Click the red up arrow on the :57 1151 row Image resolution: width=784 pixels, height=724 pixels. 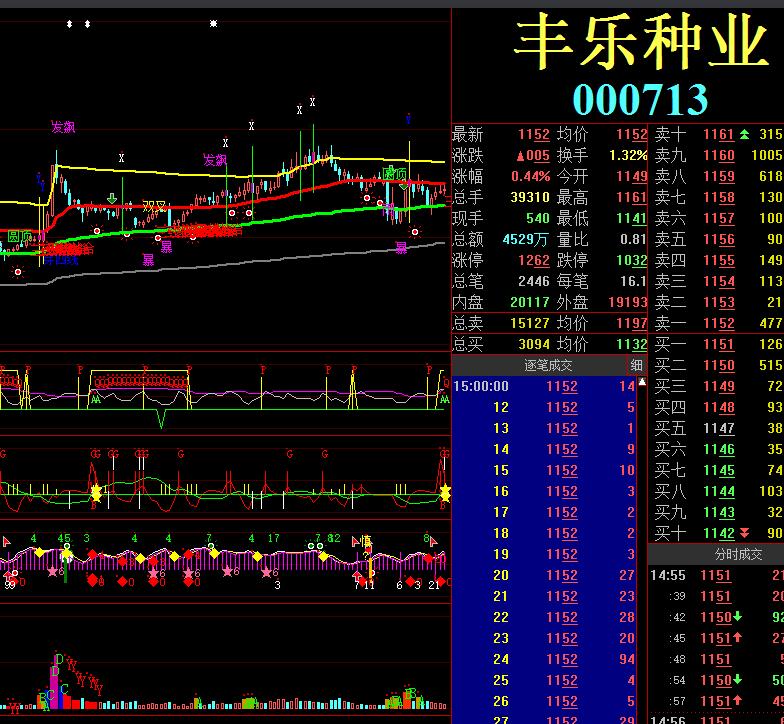(738, 701)
